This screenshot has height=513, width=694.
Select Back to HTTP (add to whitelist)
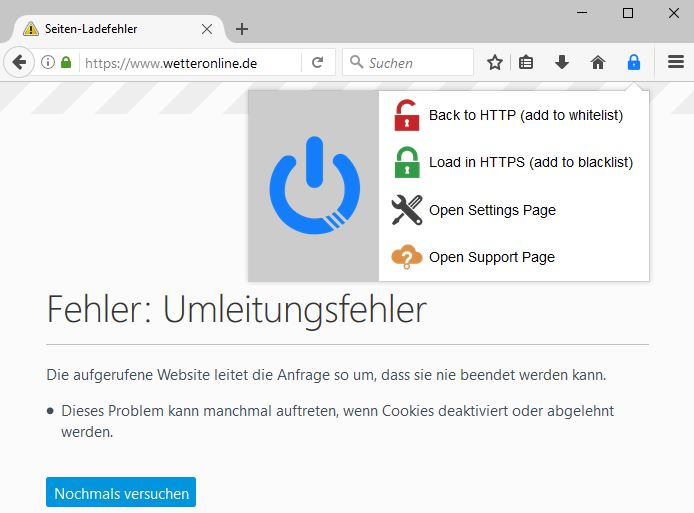525,115
